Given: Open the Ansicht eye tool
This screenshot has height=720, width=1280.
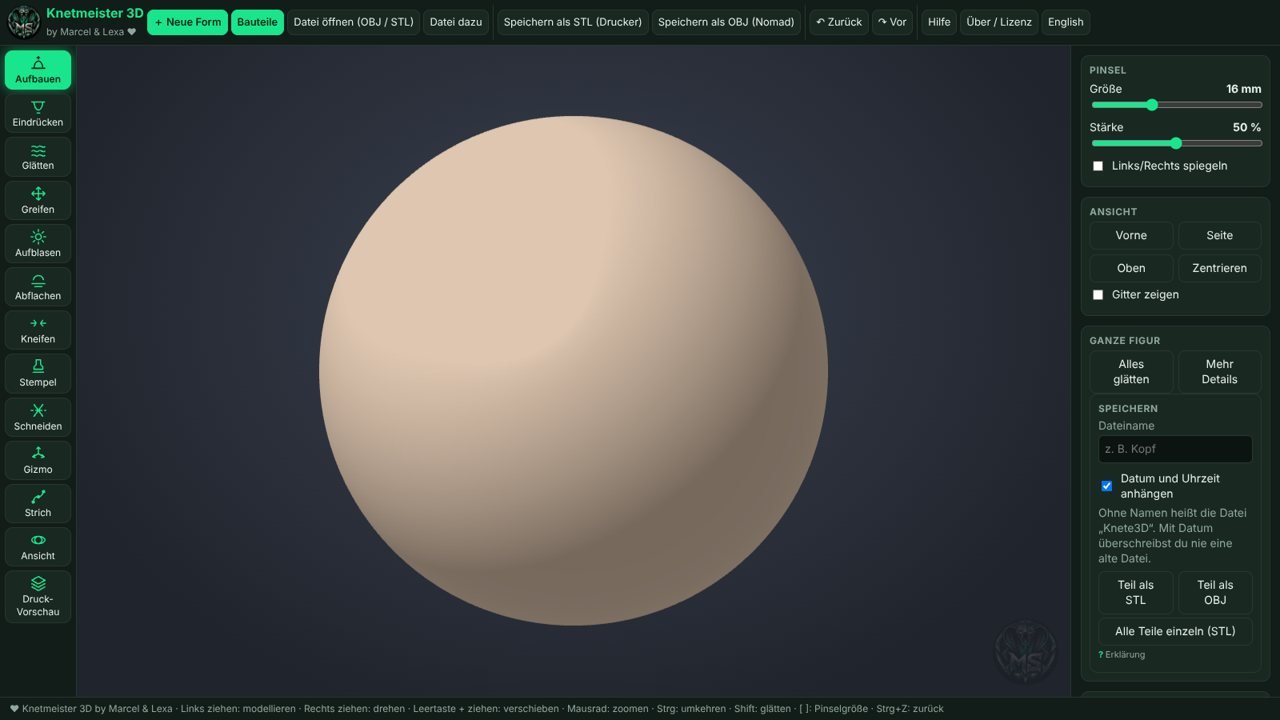Looking at the screenshot, I should click(x=38, y=547).
